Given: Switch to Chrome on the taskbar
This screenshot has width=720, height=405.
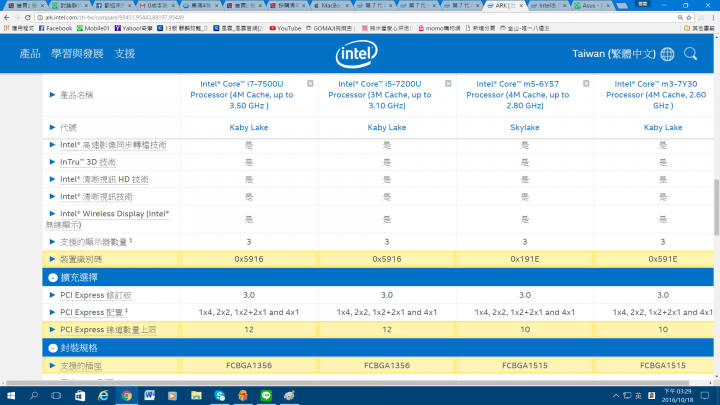Looking at the screenshot, I should tap(127, 395).
